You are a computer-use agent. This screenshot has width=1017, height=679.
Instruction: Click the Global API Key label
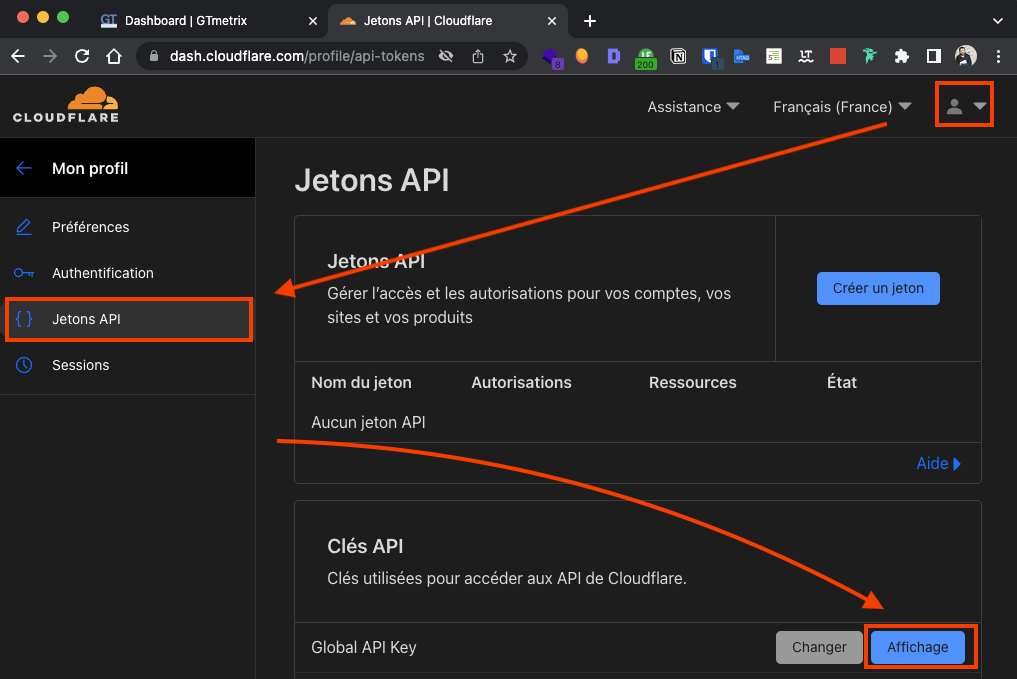click(x=364, y=647)
